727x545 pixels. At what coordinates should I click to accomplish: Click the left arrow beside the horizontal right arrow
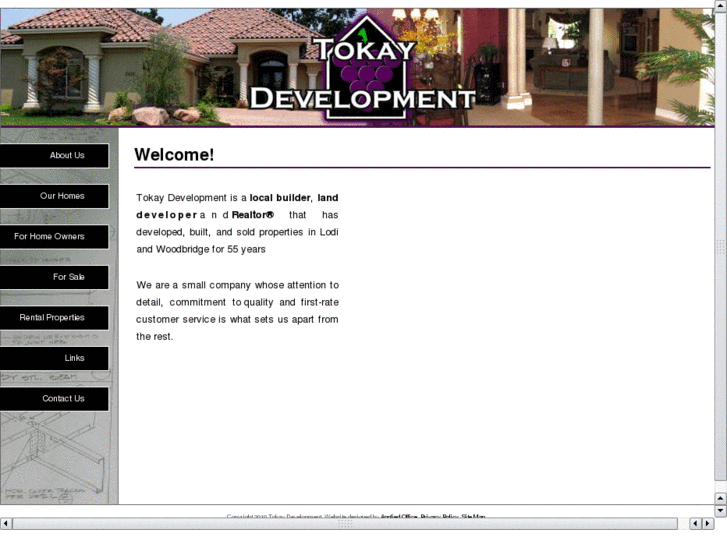(695, 524)
